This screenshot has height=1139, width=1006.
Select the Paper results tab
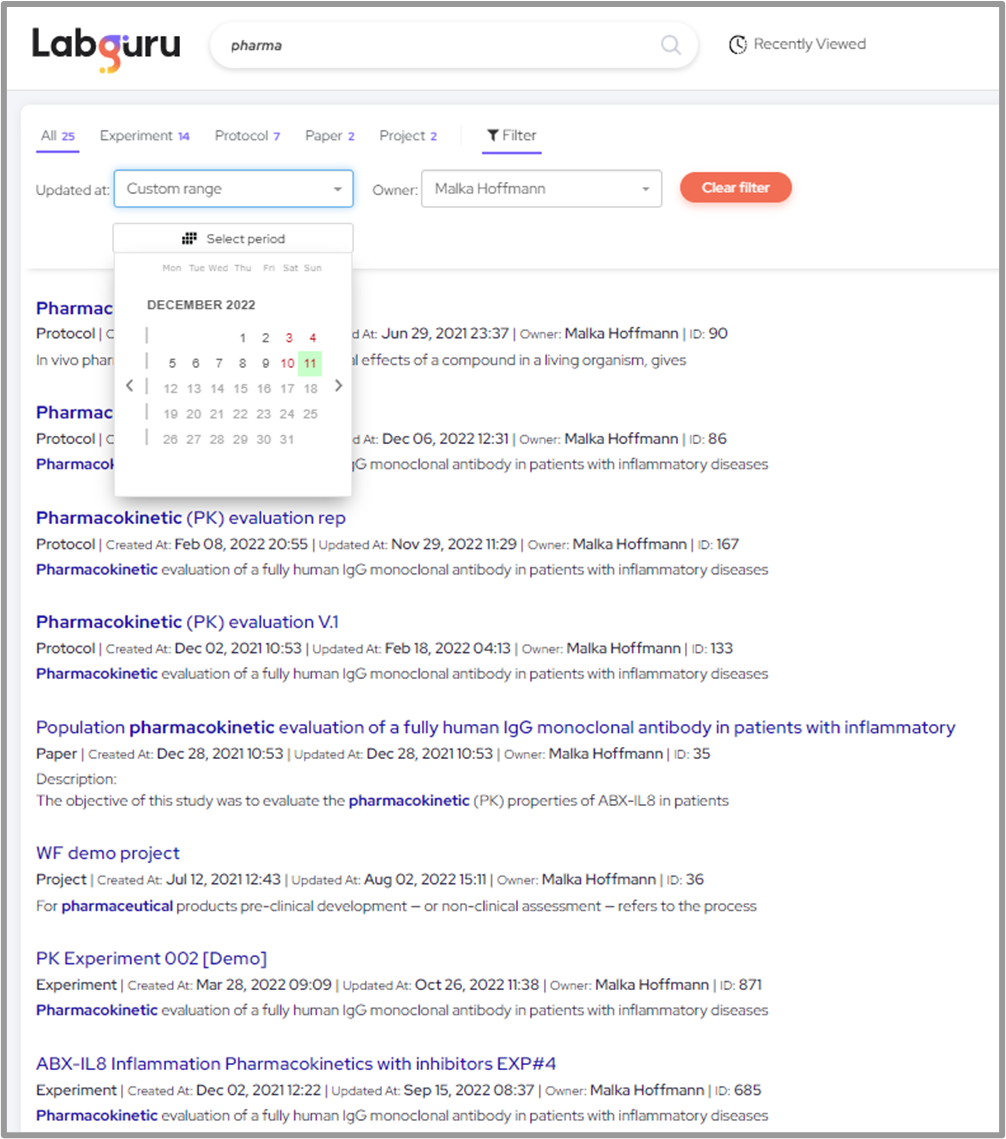[329, 136]
